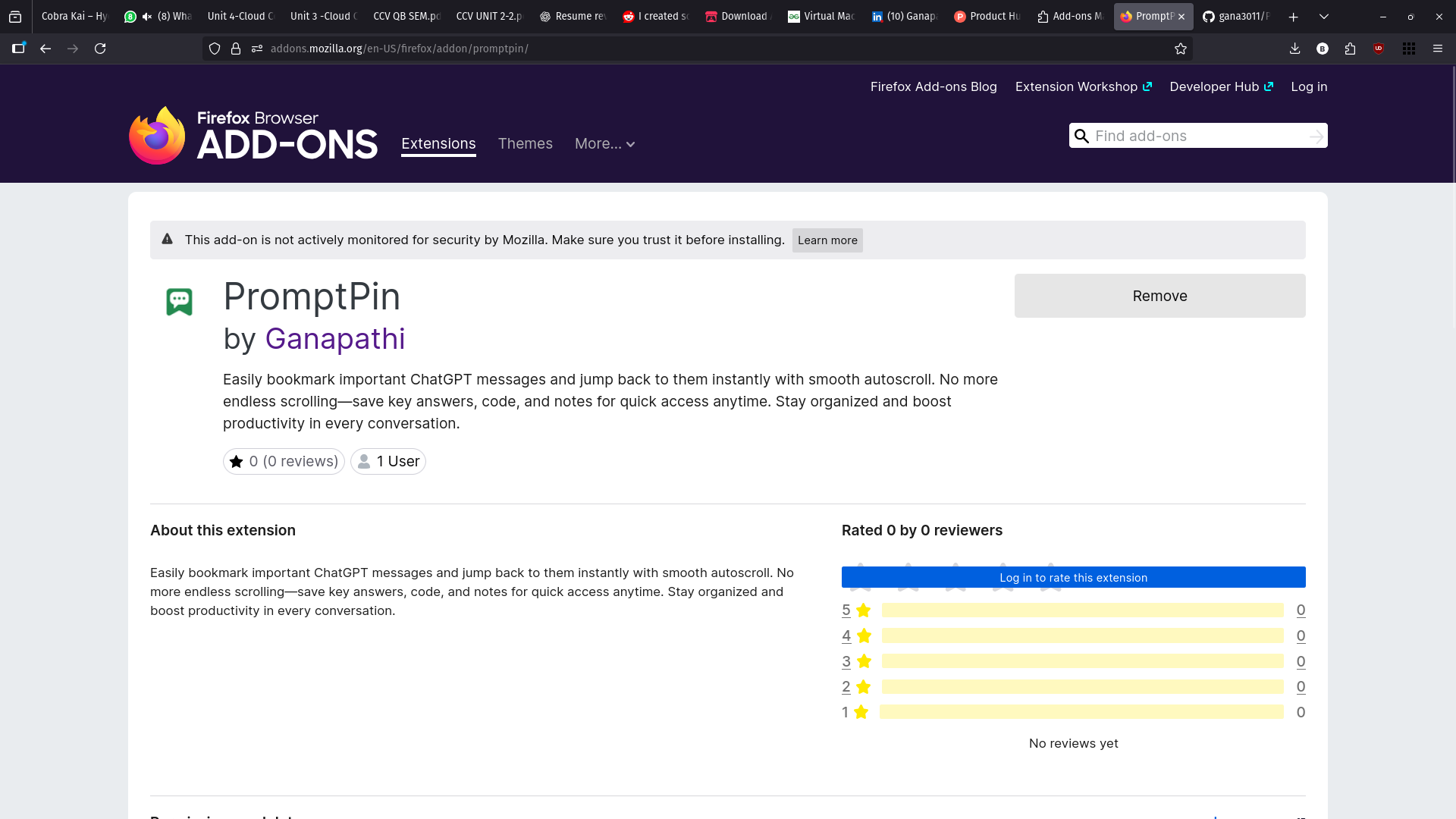Image resolution: width=1456 pixels, height=819 pixels.
Task: Open Firefox application hamburger menu
Action: (1438, 49)
